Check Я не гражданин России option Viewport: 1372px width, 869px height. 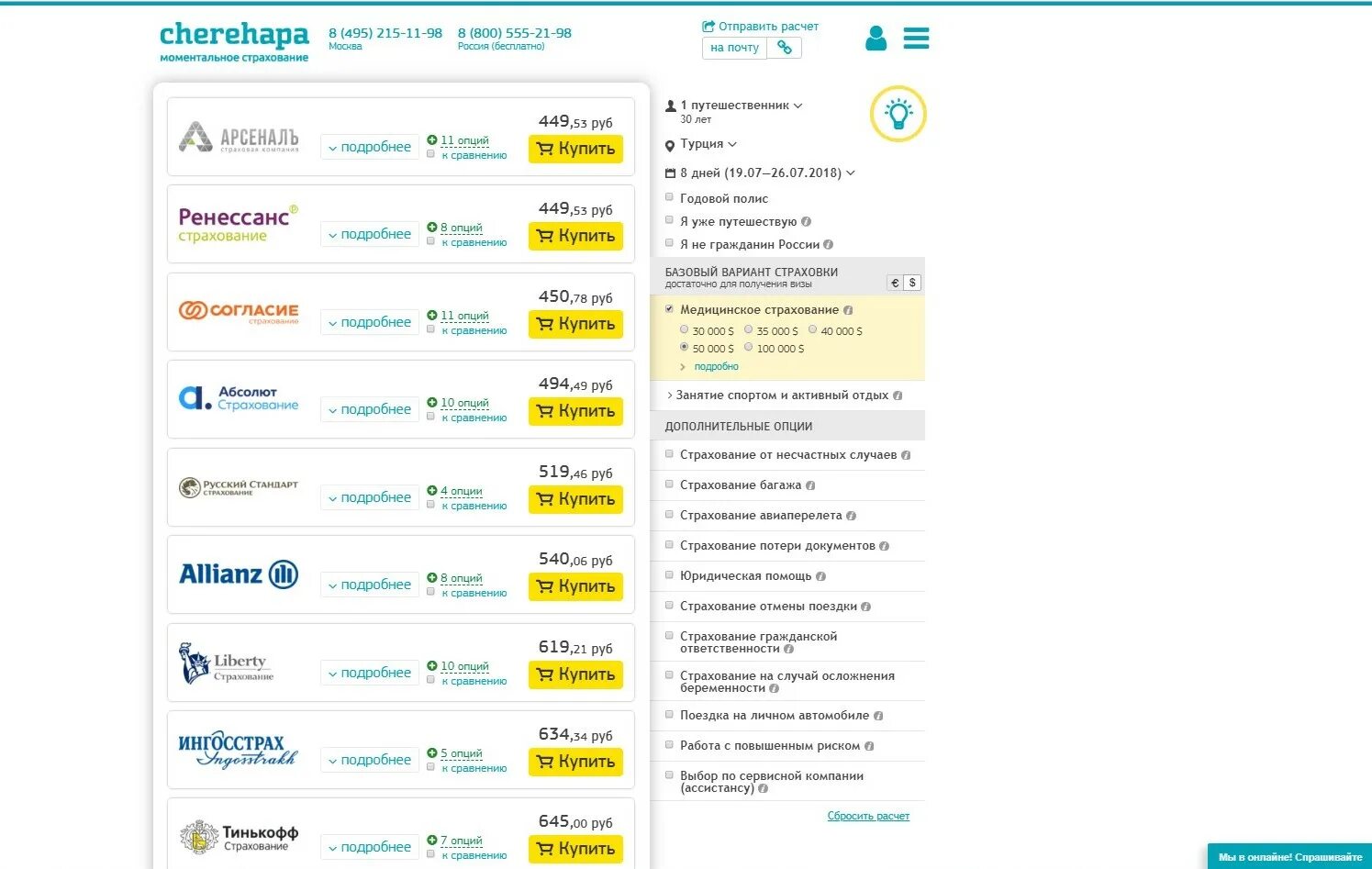point(669,243)
